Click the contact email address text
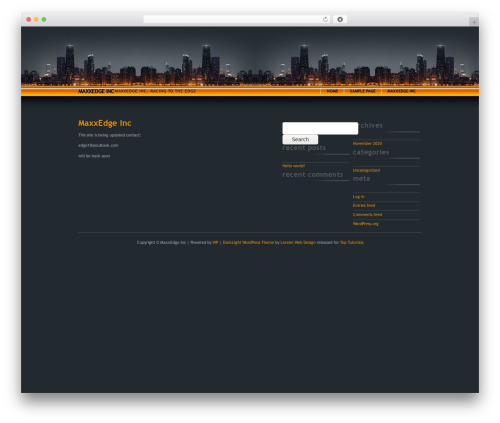Viewport: 500px width, 423px height. 98,145
